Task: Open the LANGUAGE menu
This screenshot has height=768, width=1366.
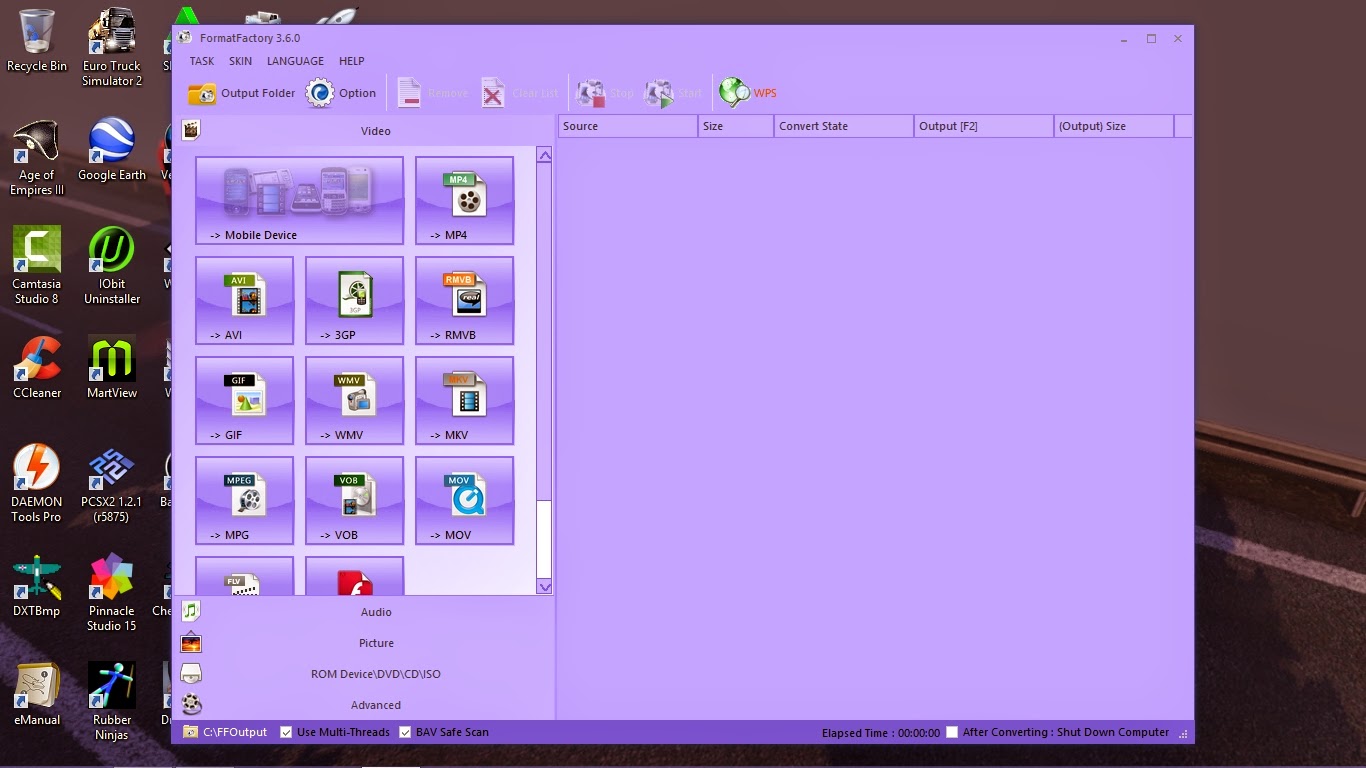Action: click(x=295, y=61)
